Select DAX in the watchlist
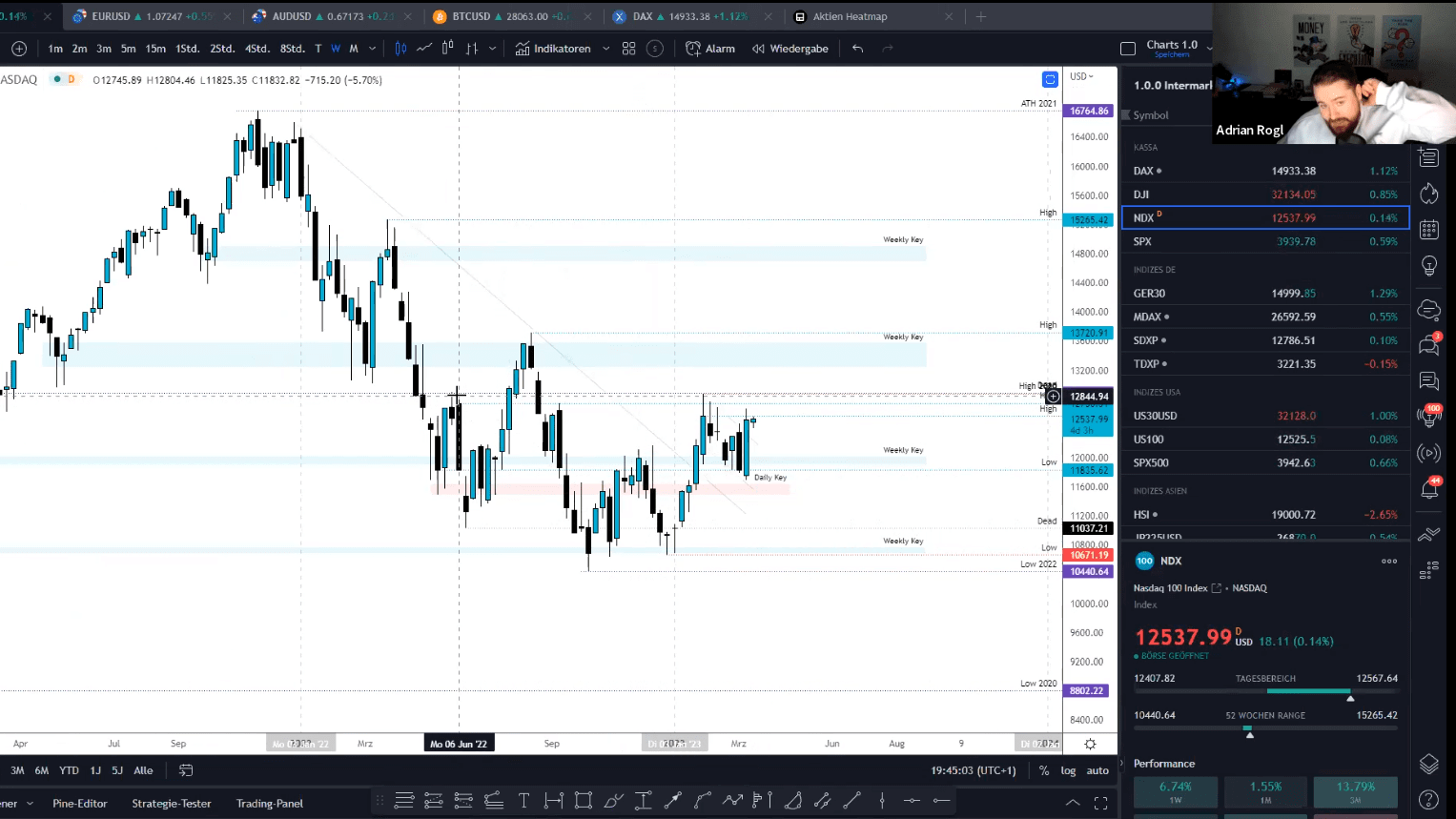 1265,171
